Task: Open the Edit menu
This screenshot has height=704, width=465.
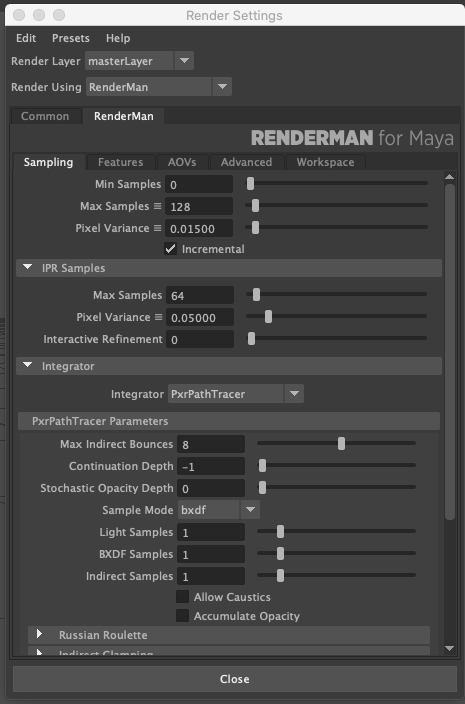Action: [26, 38]
